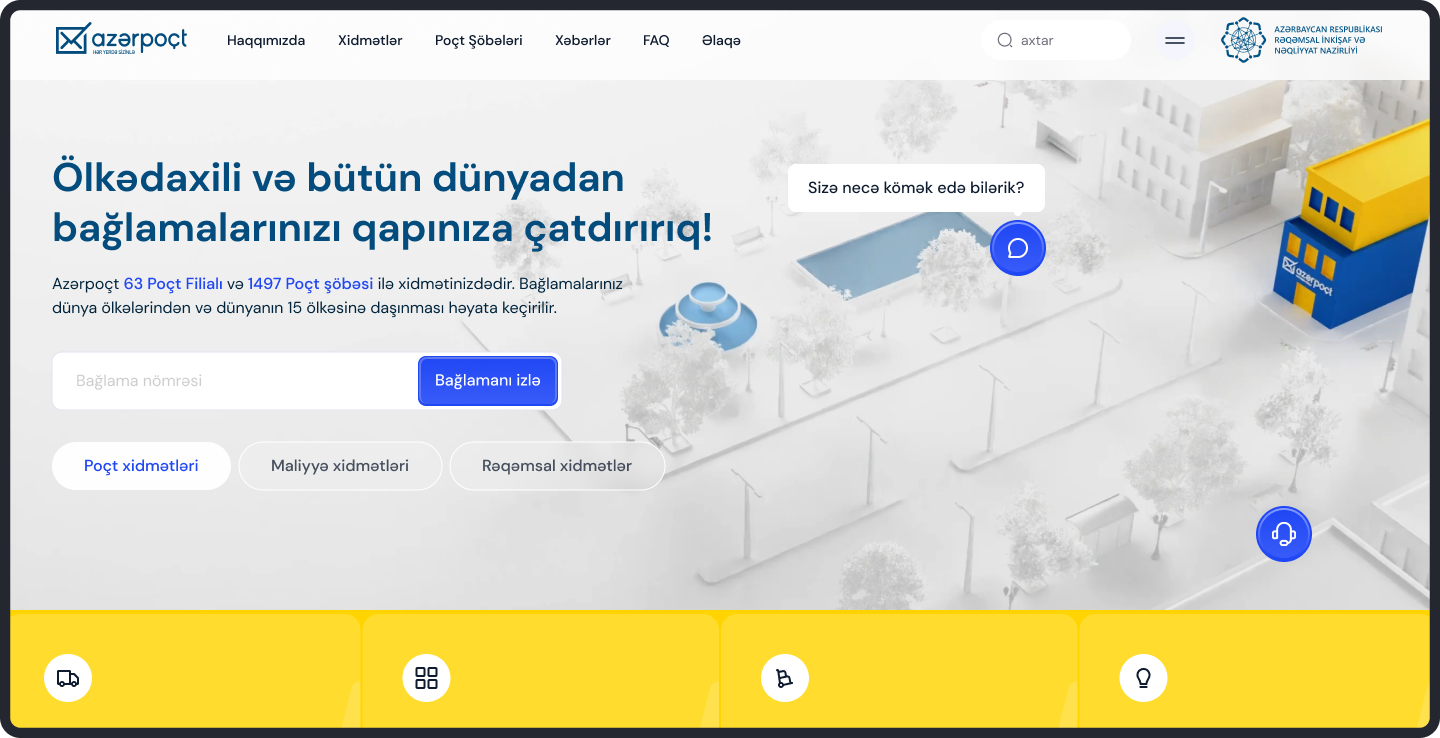The width and height of the screenshot is (1440, 738).
Task: Open Xəbərlər page
Action: pyautogui.click(x=583, y=41)
